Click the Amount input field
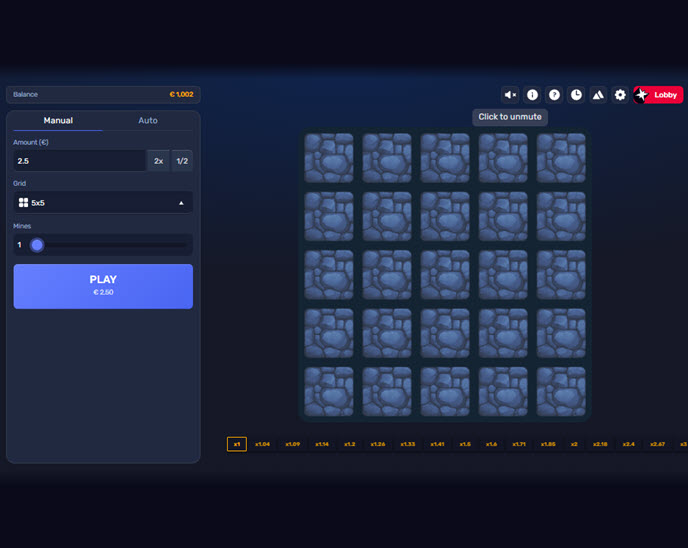 80,161
